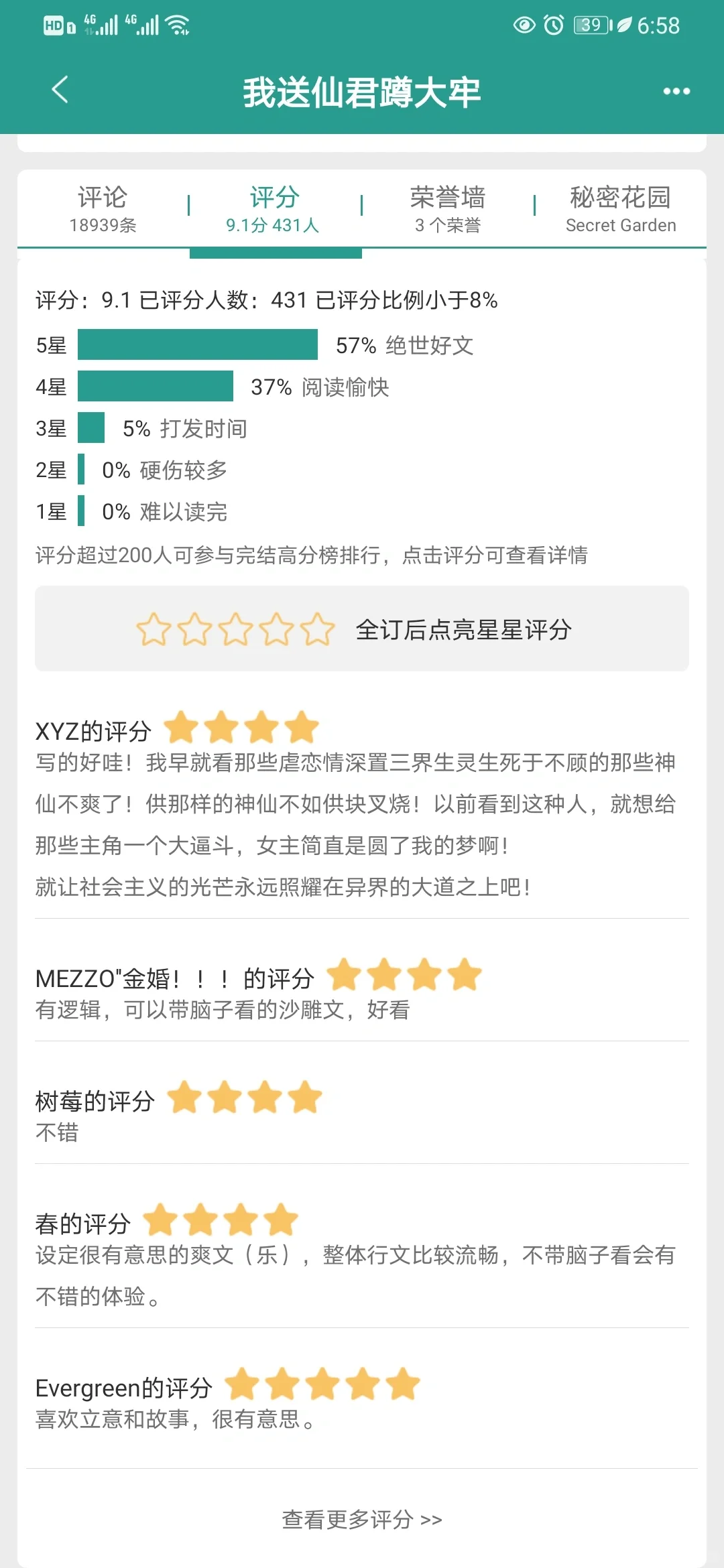Tap the alarm clock status icon
The width and height of the screenshot is (724, 1568).
click(554, 25)
